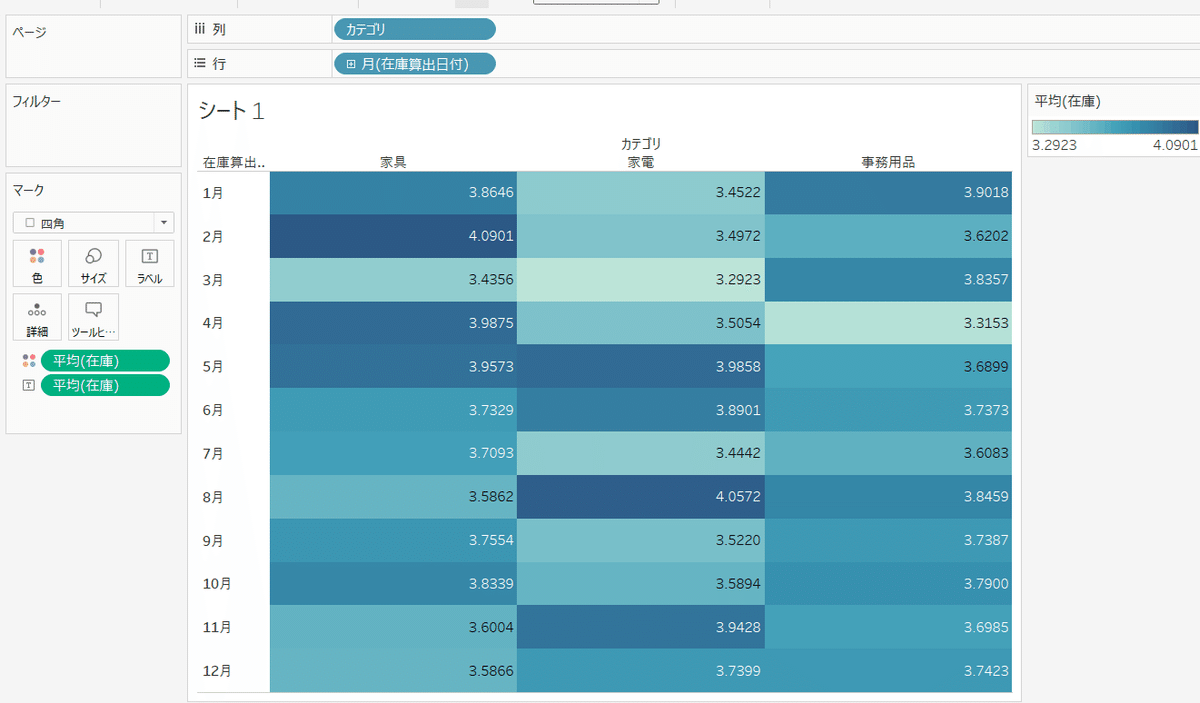Select the darkest cell showing 4.0901 under 家具
The image size is (1200, 703).
coord(392,235)
